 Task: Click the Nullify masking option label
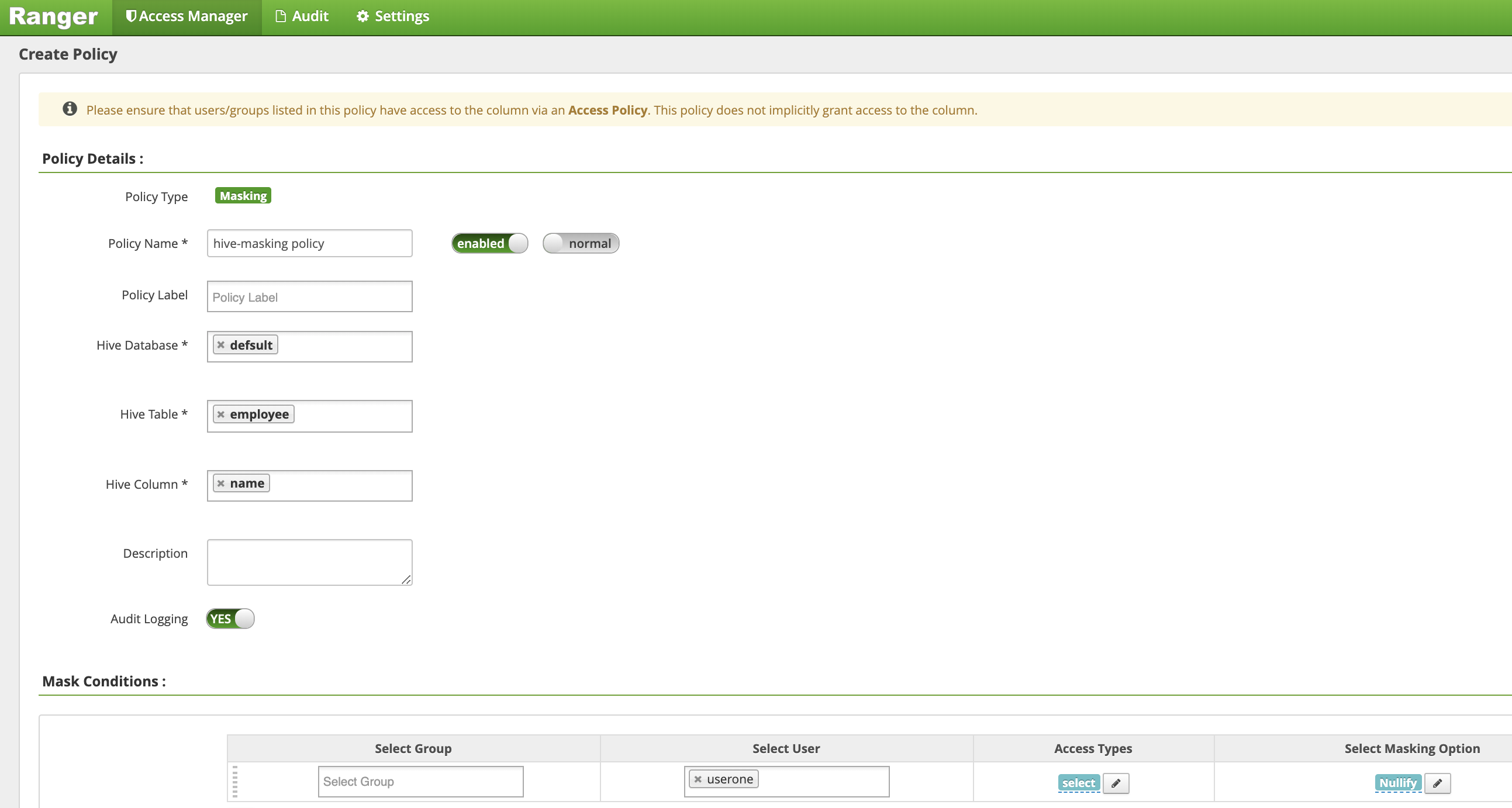[x=1397, y=783]
